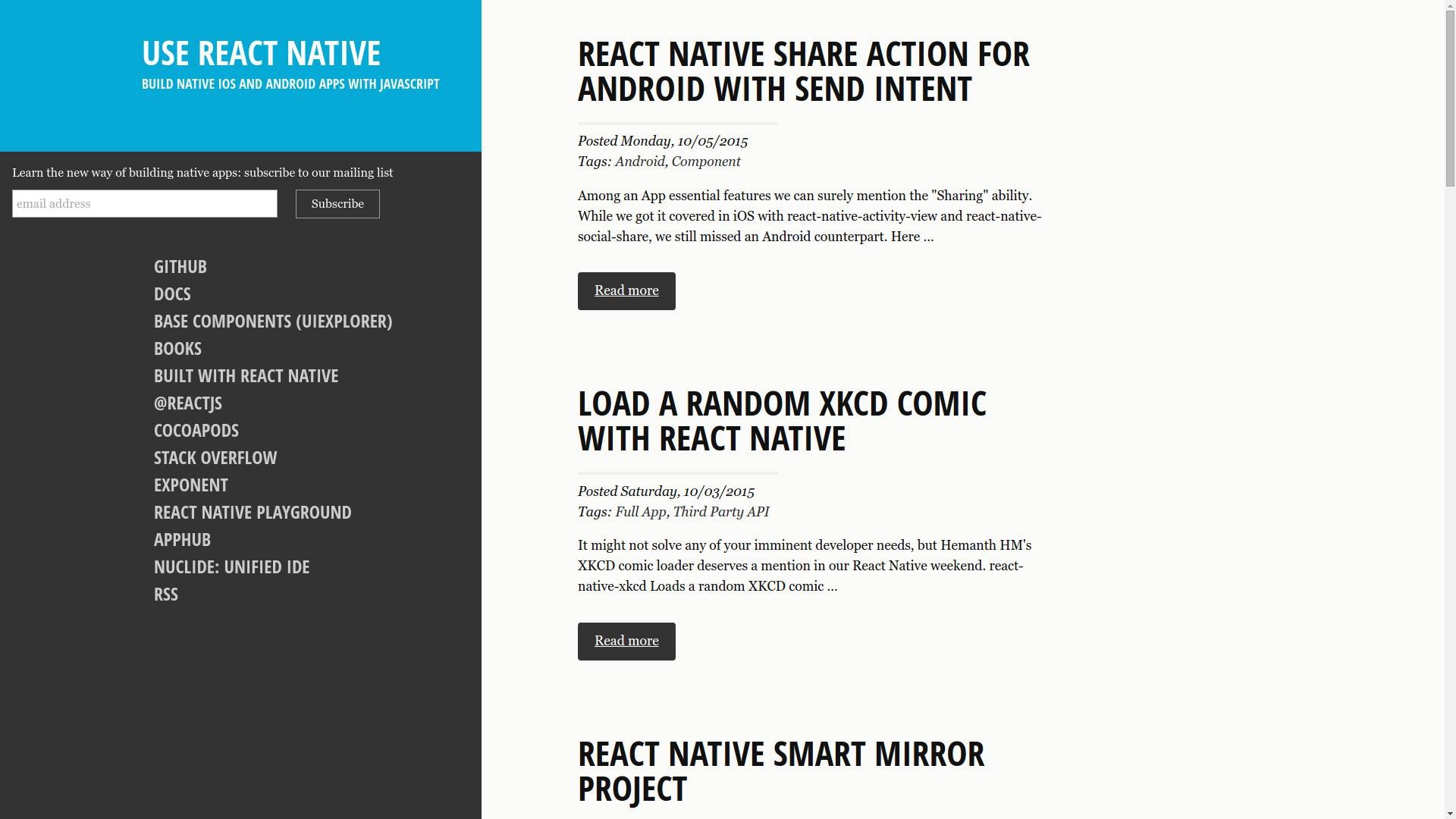Click the 'Posted Saturday, 10/03/2015' date text
Viewport: 1456px width, 819px height.
666,491
